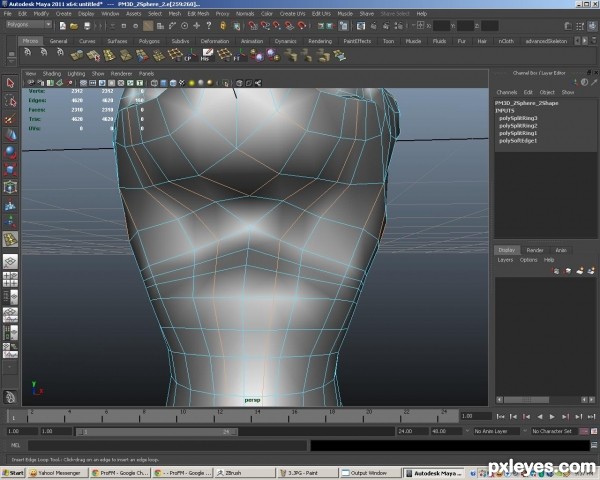The width and height of the screenshot is (600, 480).
Task: Open the No Character Set dropdown
Action: tap(554, 431)
